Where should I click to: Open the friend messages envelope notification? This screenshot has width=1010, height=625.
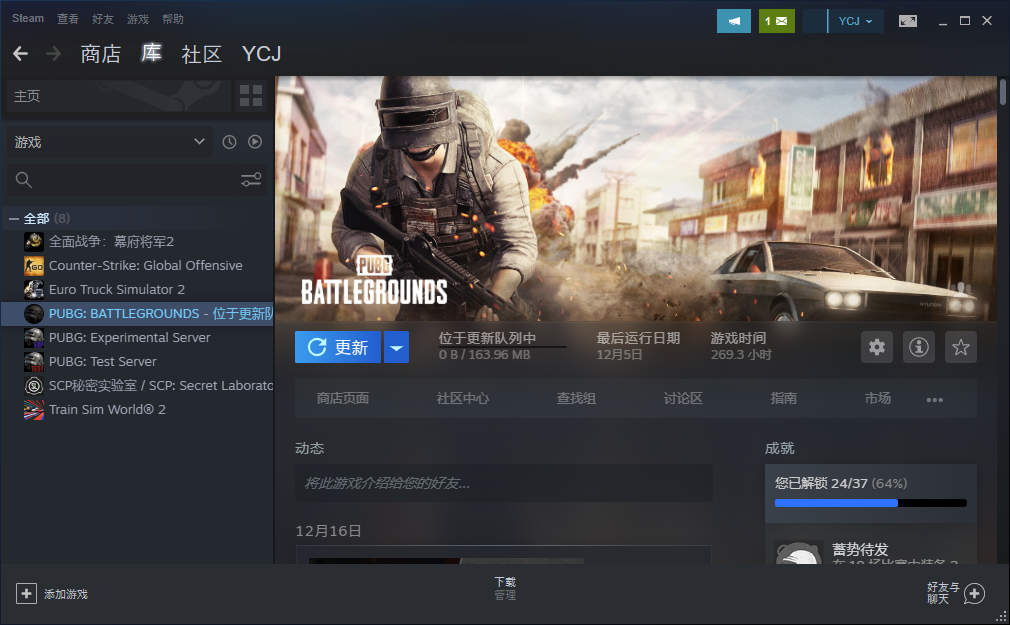(x=776, y=21)
